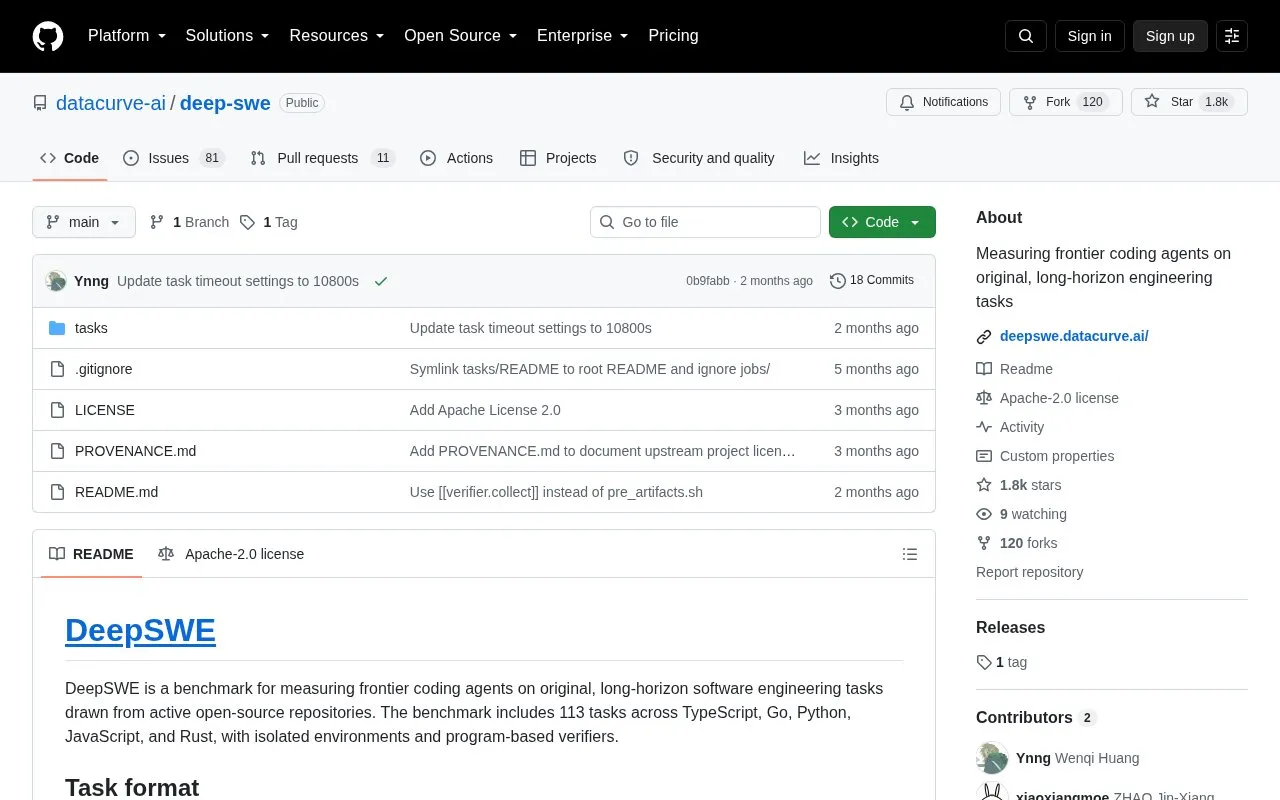The image size is (1280, 800).
Task: Expand the Platform menu
Action: coord(127,36)
